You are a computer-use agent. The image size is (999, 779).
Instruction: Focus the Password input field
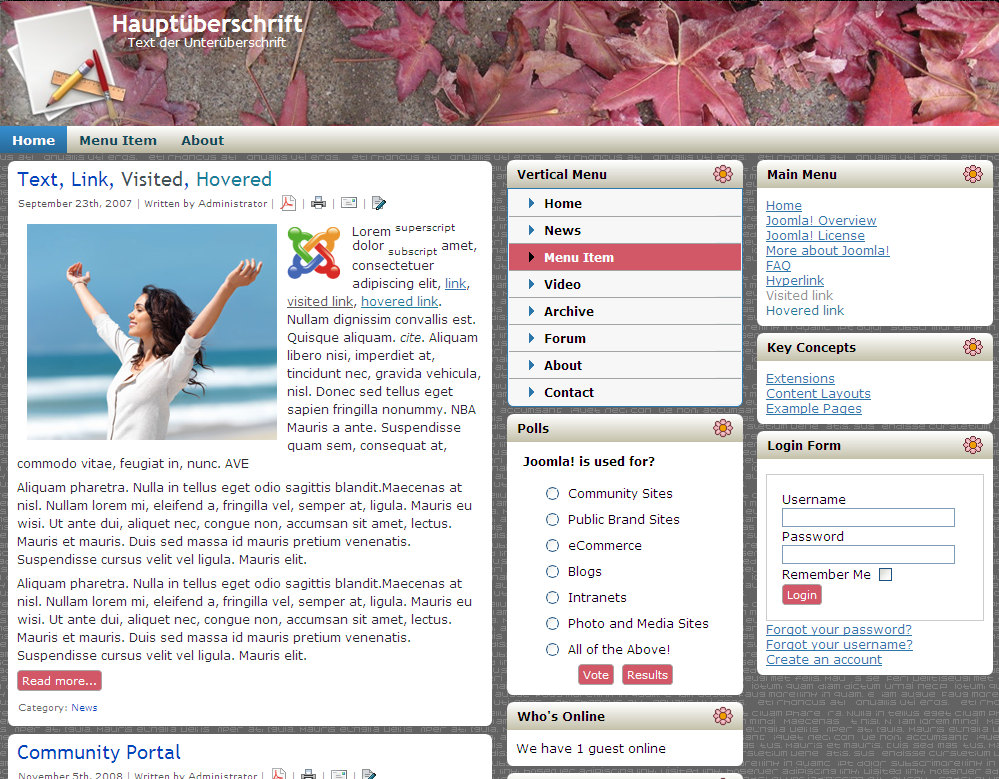[868, 554]
